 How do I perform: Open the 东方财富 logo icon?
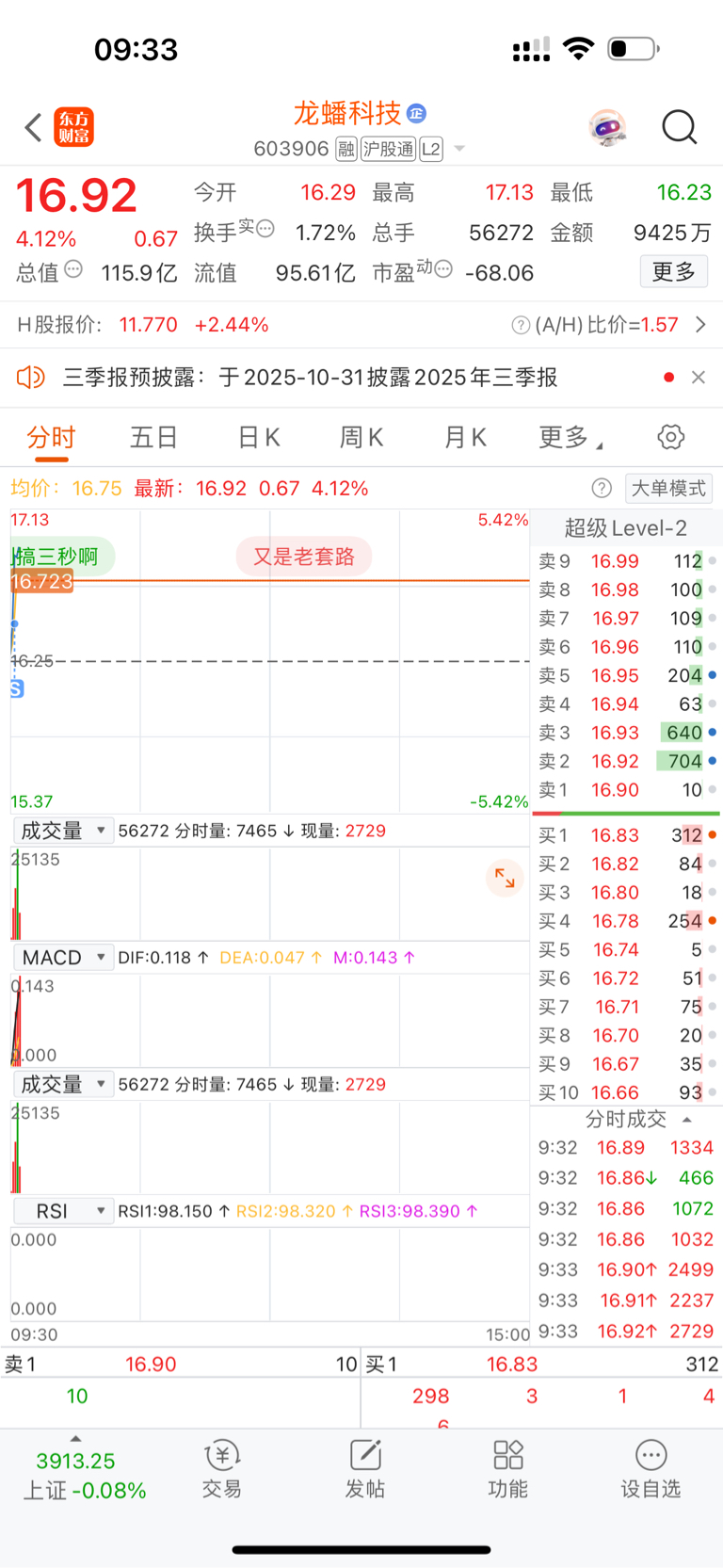tap(73, 127)
